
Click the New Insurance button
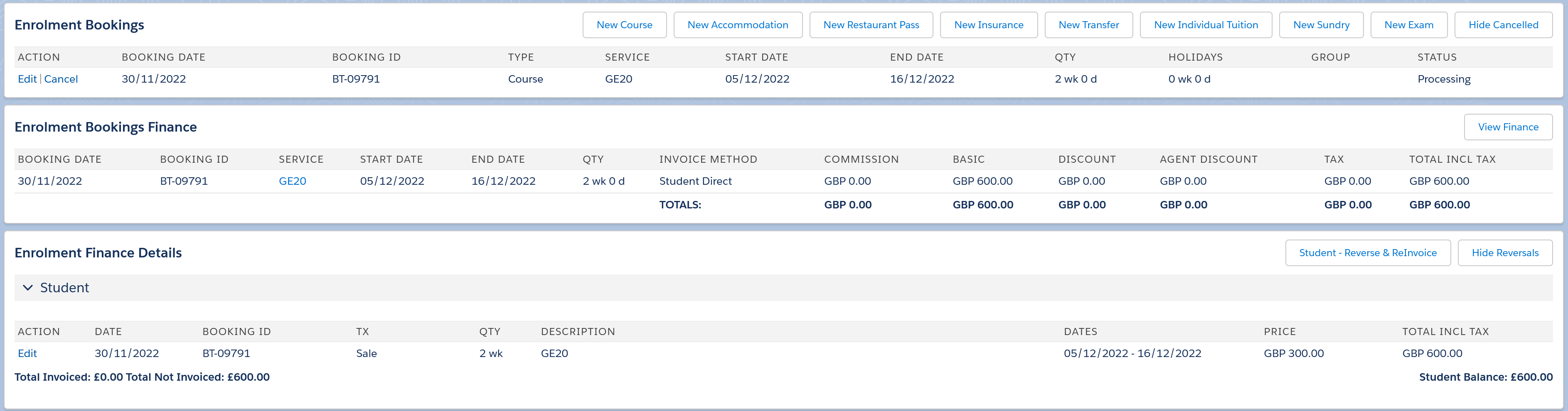988,25
